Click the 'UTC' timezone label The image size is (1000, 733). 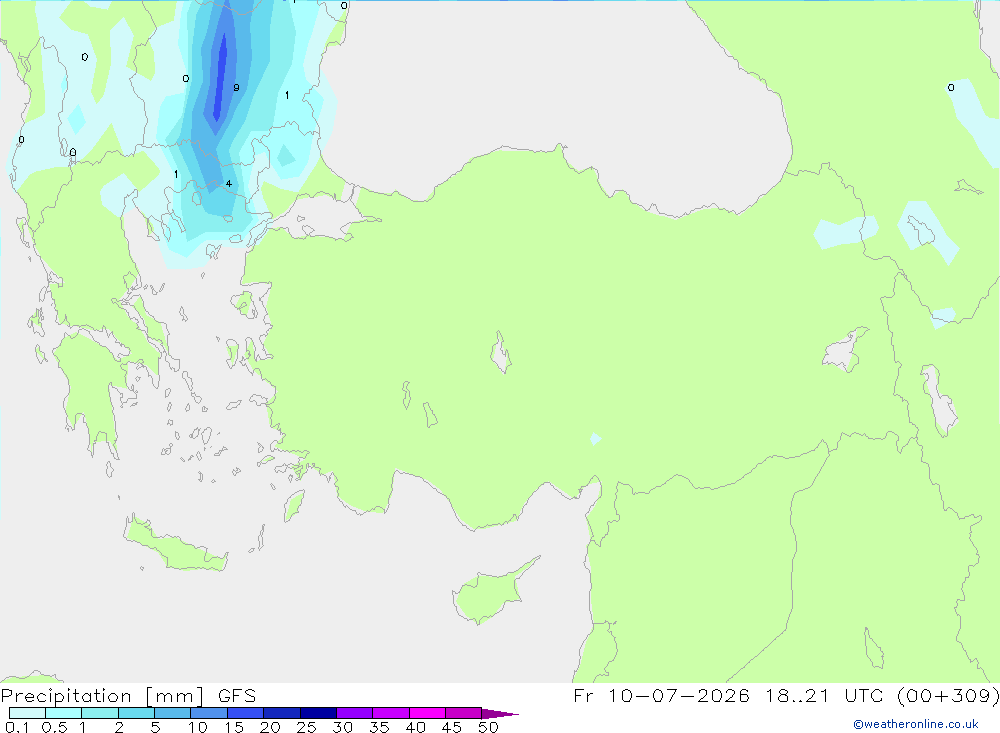click(x=864, y=696)
